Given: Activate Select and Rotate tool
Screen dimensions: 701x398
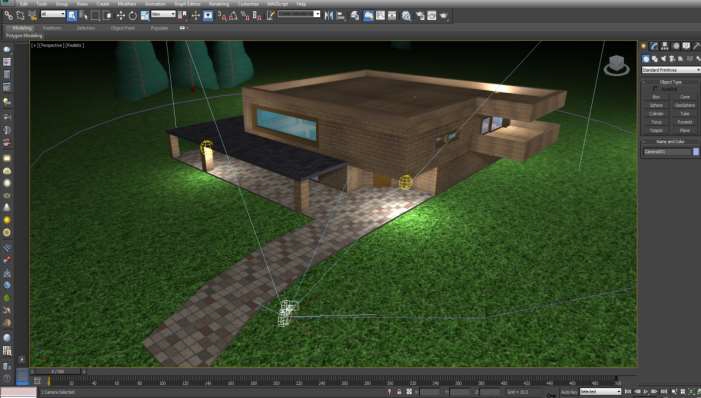Looking at the screenshot, I should (x=133, y=16).
